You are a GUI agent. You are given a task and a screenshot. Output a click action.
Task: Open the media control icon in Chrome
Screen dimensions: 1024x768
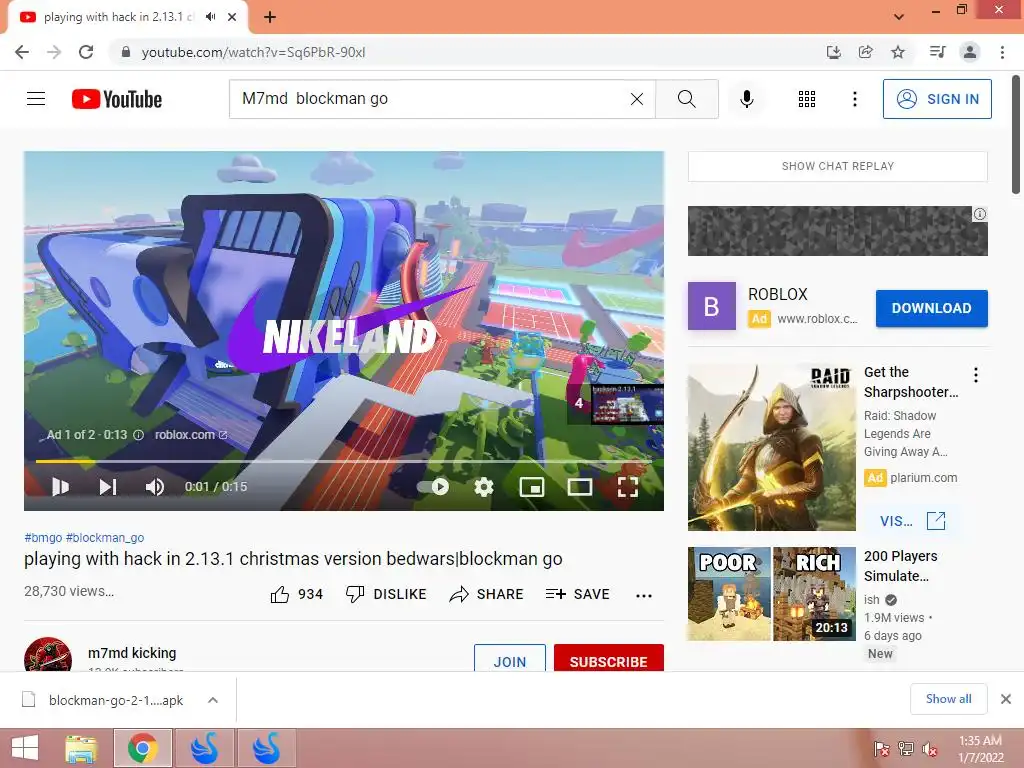pos(937,52)
